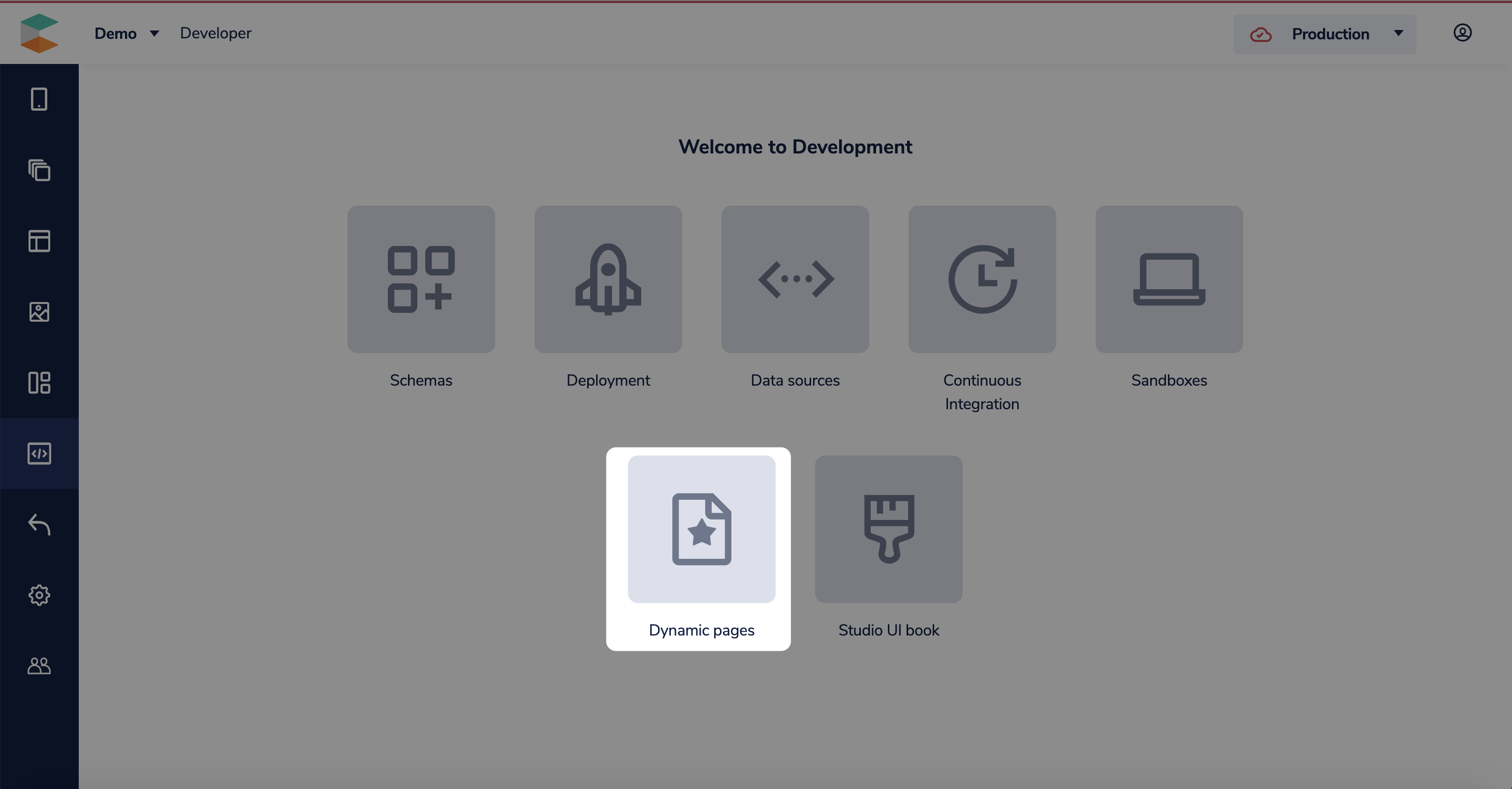This screenshot has width=1512, height=789.
Task: Select the developer code sidebar icon
Action: [39, 454]
